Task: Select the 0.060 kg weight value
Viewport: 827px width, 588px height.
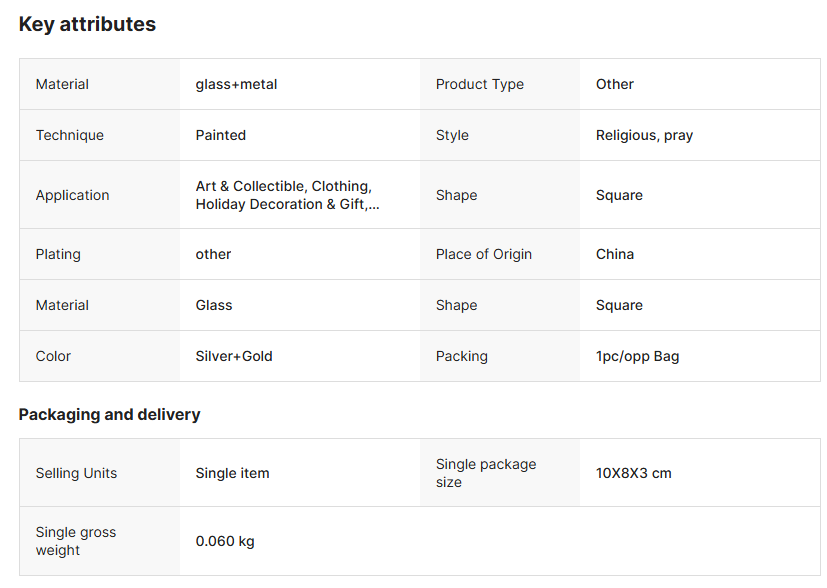Action: tap(225, 541)
